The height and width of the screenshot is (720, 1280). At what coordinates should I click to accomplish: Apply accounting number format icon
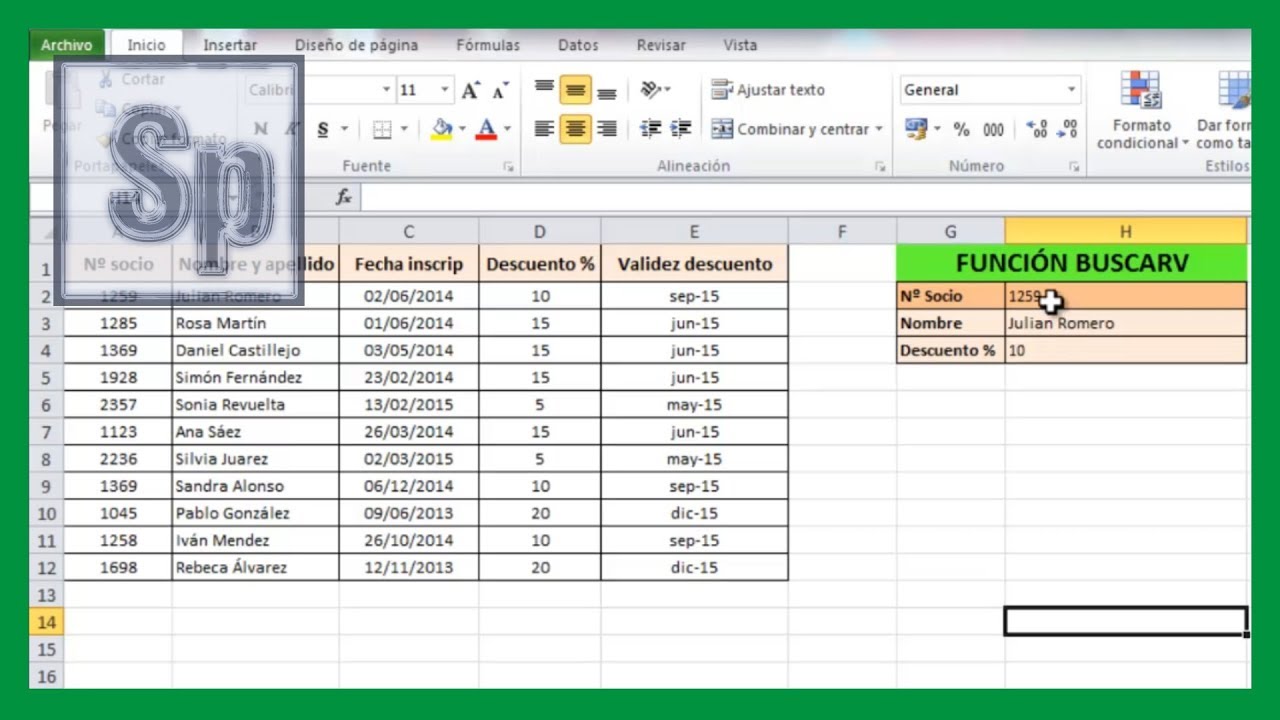point(916,129)
